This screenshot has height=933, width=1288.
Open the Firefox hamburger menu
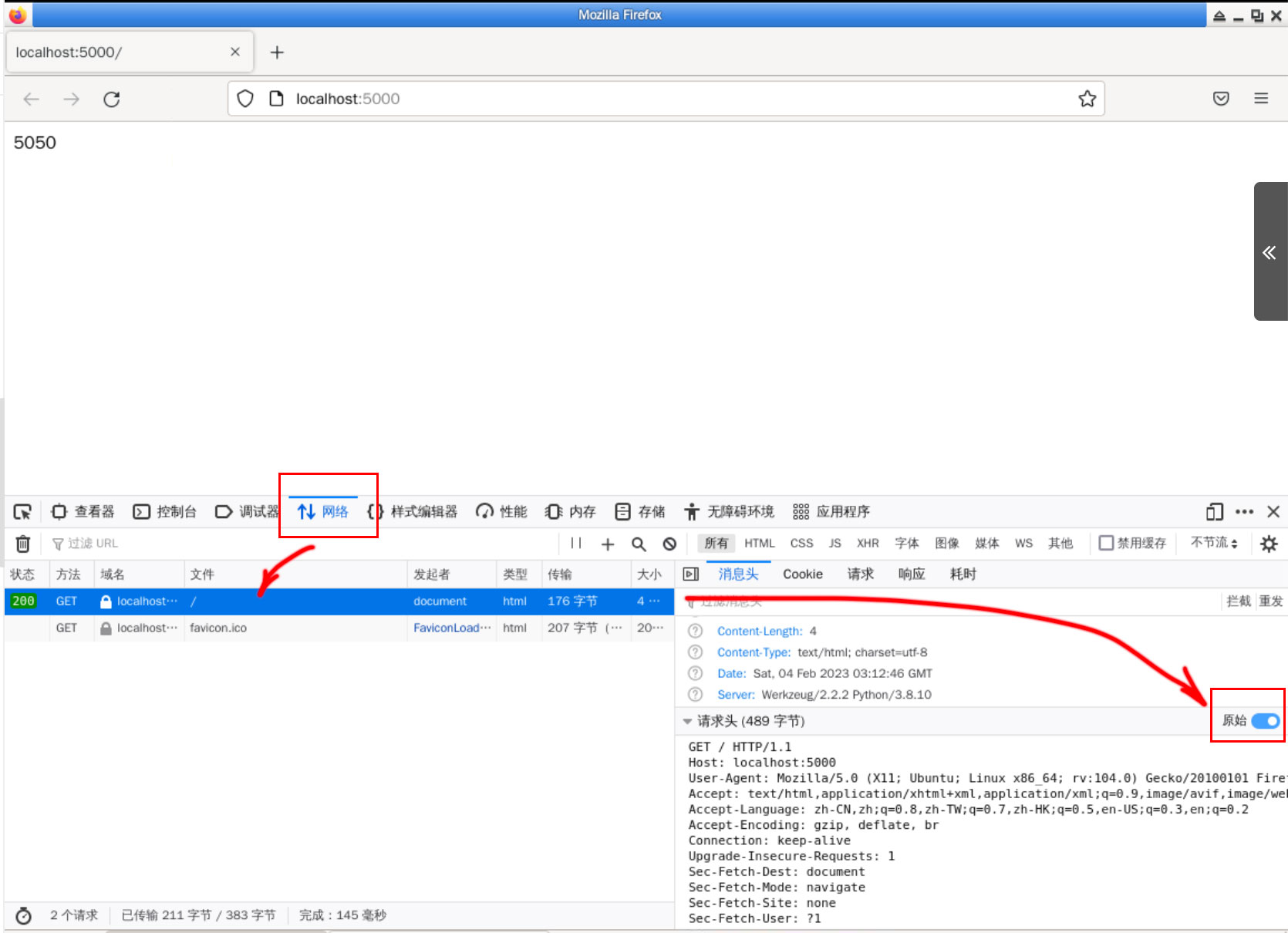[x=1261, y=99]
